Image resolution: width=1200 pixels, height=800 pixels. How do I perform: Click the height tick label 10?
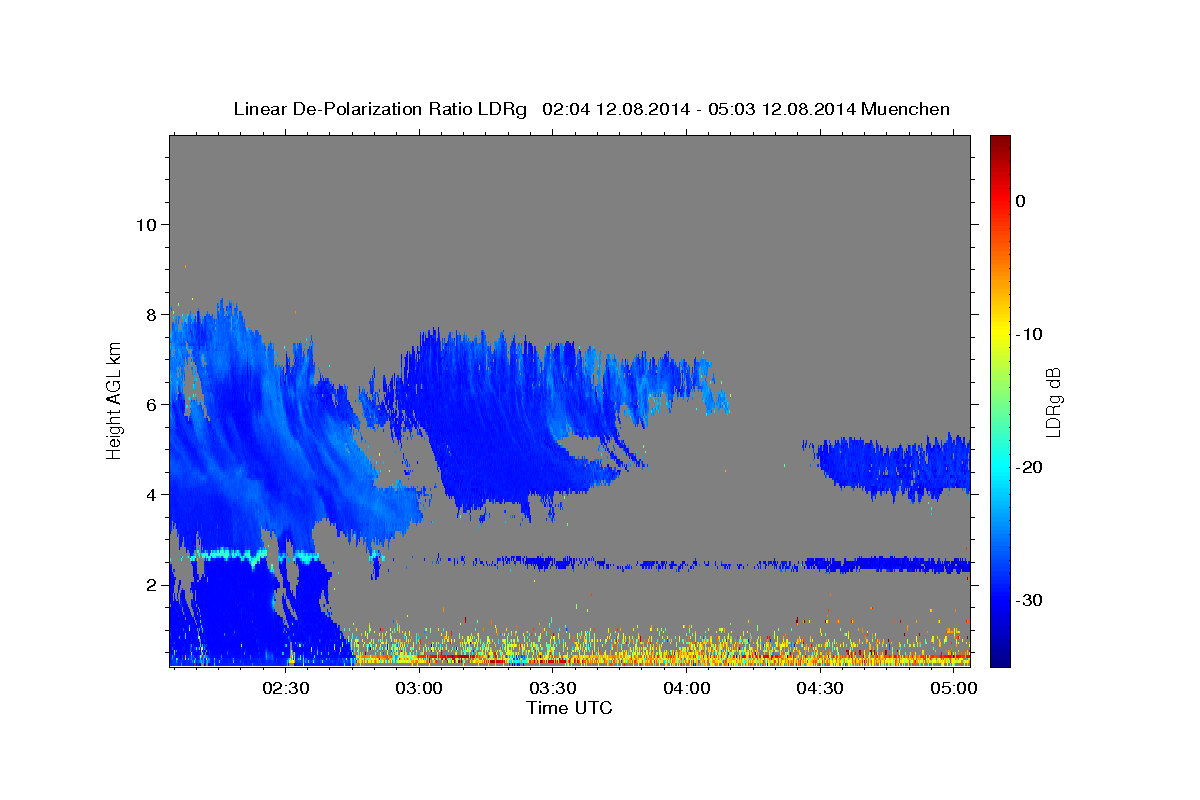coord(145,224)
